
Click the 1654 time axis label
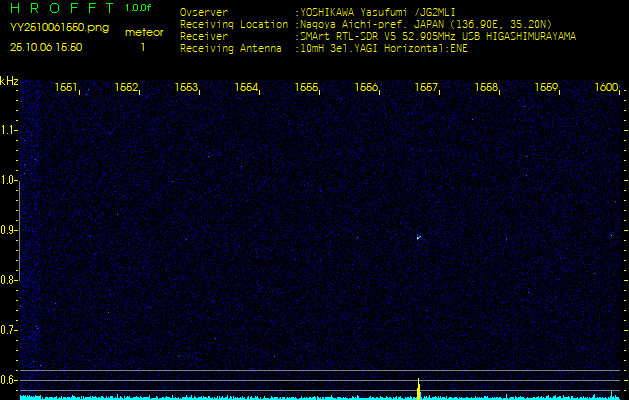point(246,87)
